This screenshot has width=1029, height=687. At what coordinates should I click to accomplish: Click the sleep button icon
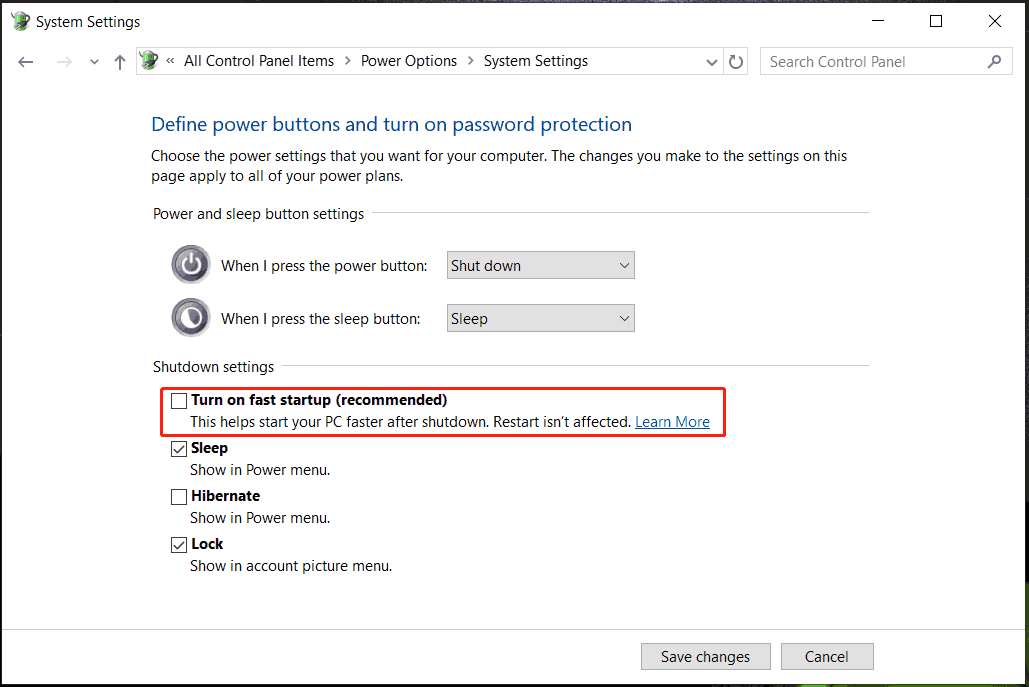(x=191, y=318)
